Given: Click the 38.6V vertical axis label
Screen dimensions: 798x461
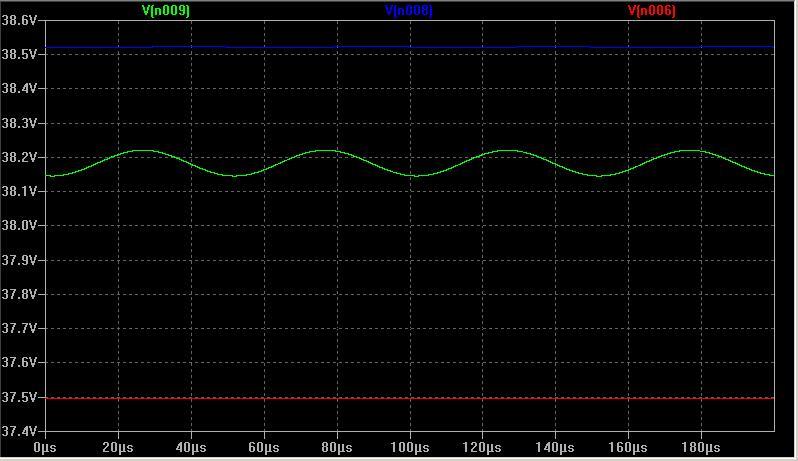Looking at the screenshot, I should 19,20.
